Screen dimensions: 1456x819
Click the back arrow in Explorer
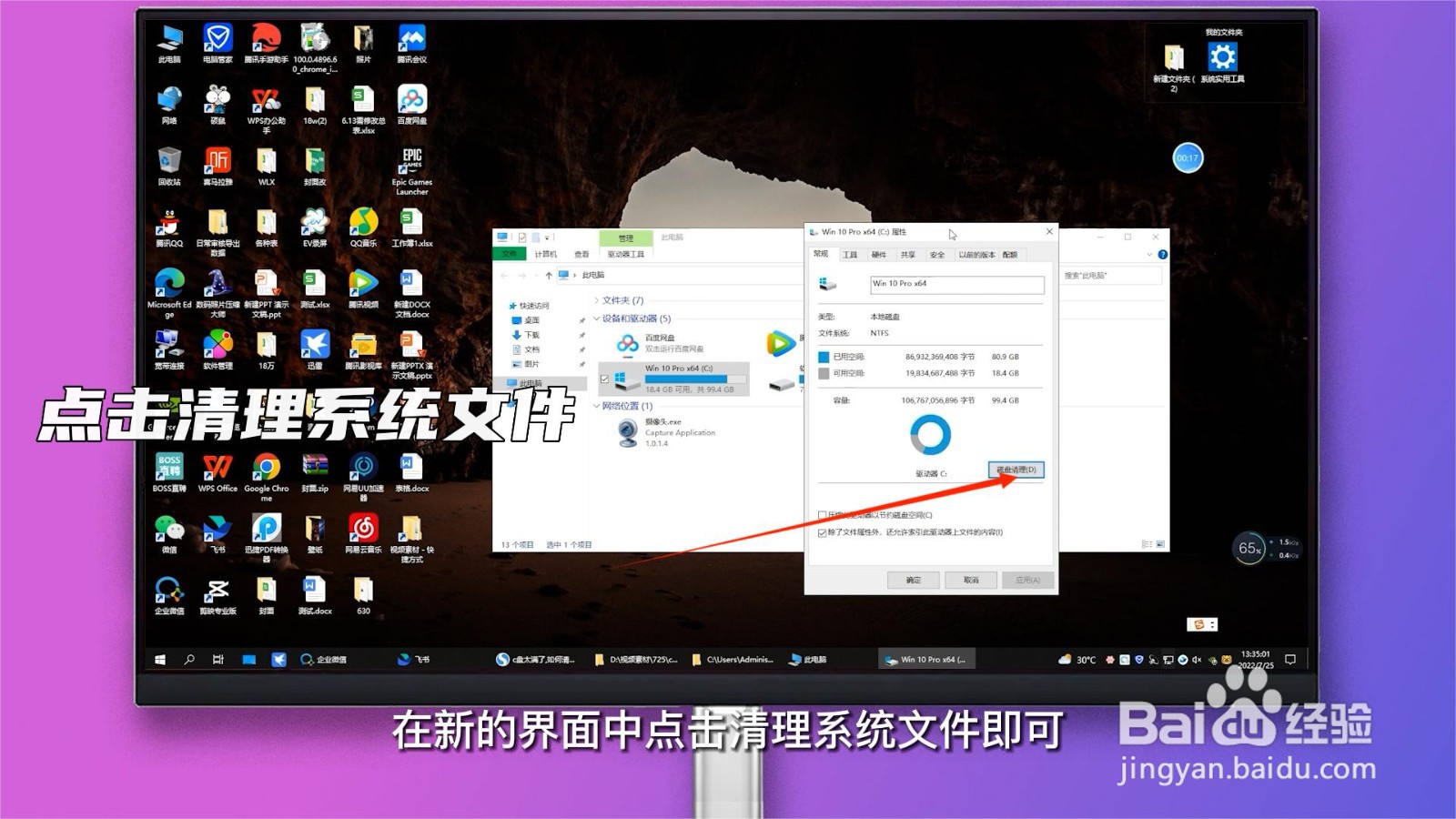505,275
